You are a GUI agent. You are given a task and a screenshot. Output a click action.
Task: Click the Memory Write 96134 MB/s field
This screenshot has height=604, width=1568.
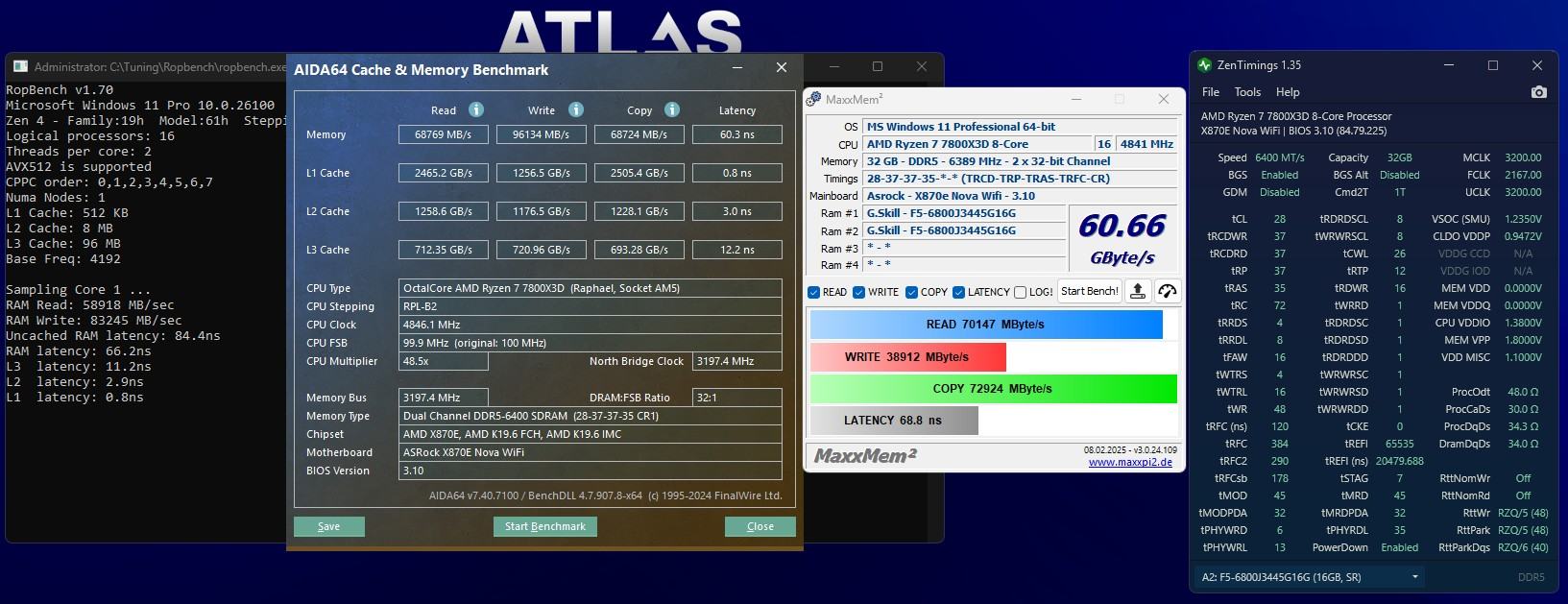coord(542,134)
